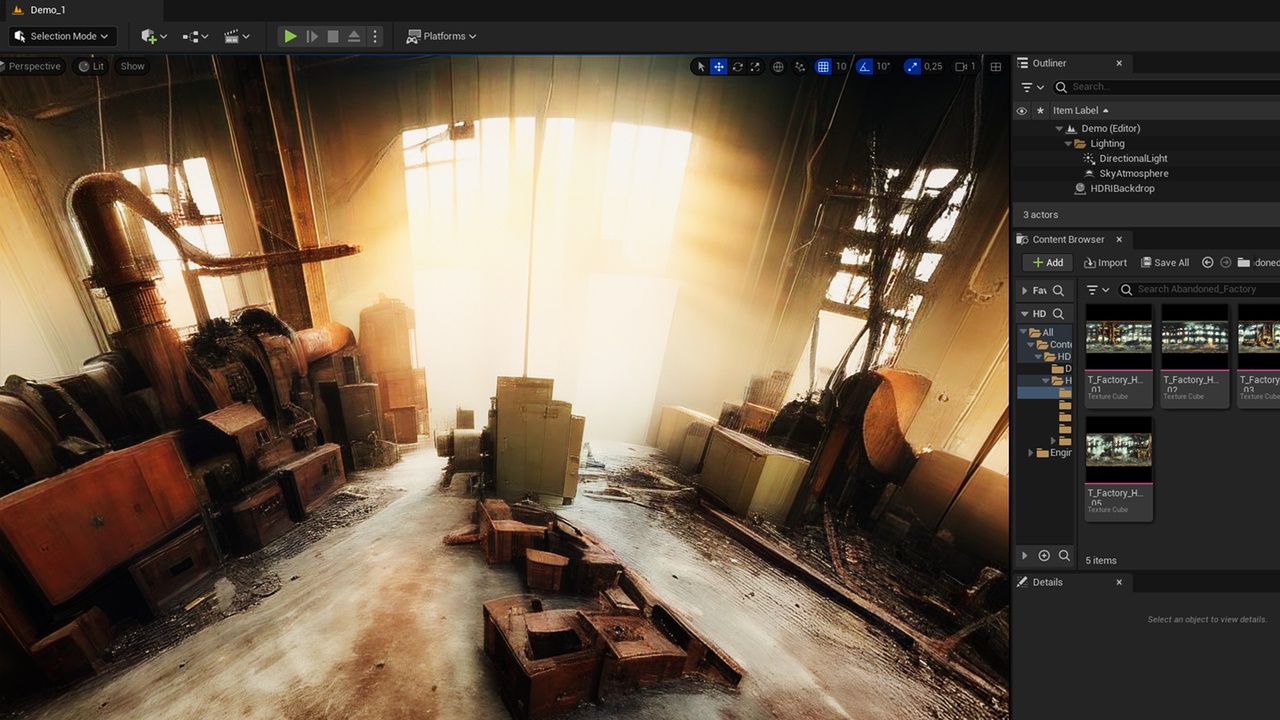Switch viewport layout with maximize icon
This screenshot has height=720, width=1280.
point(996,67)
